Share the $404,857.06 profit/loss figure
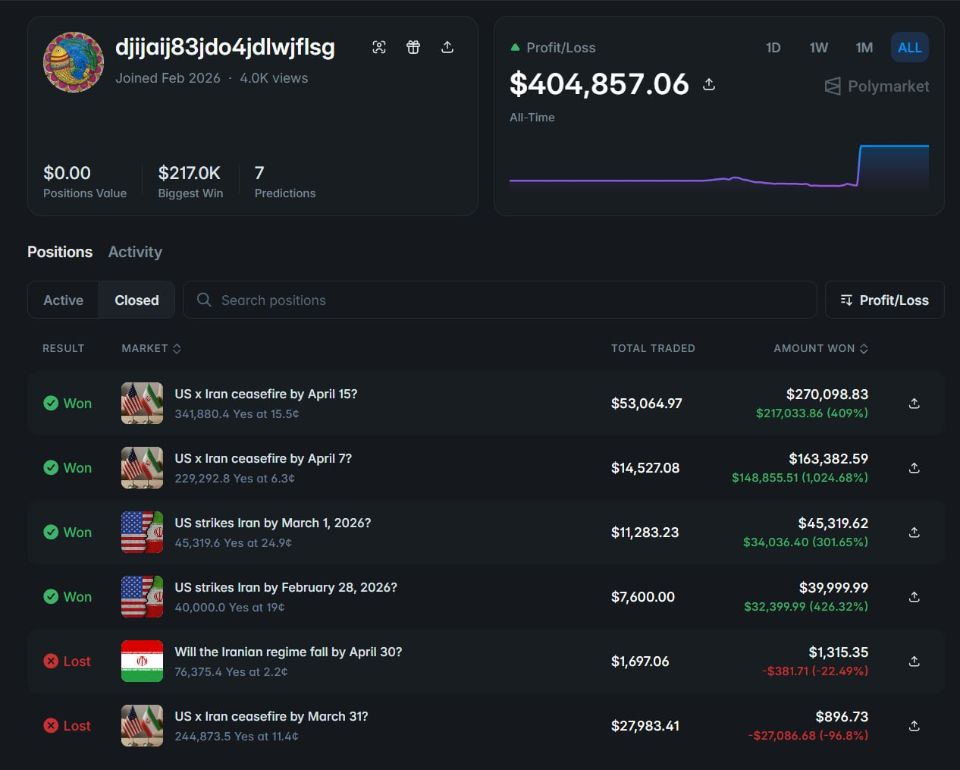 [709, 85]
